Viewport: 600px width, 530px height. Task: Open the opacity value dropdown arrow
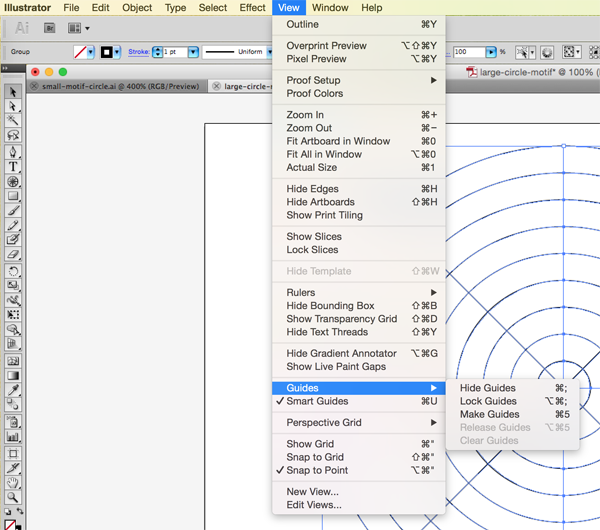point(491,52)
